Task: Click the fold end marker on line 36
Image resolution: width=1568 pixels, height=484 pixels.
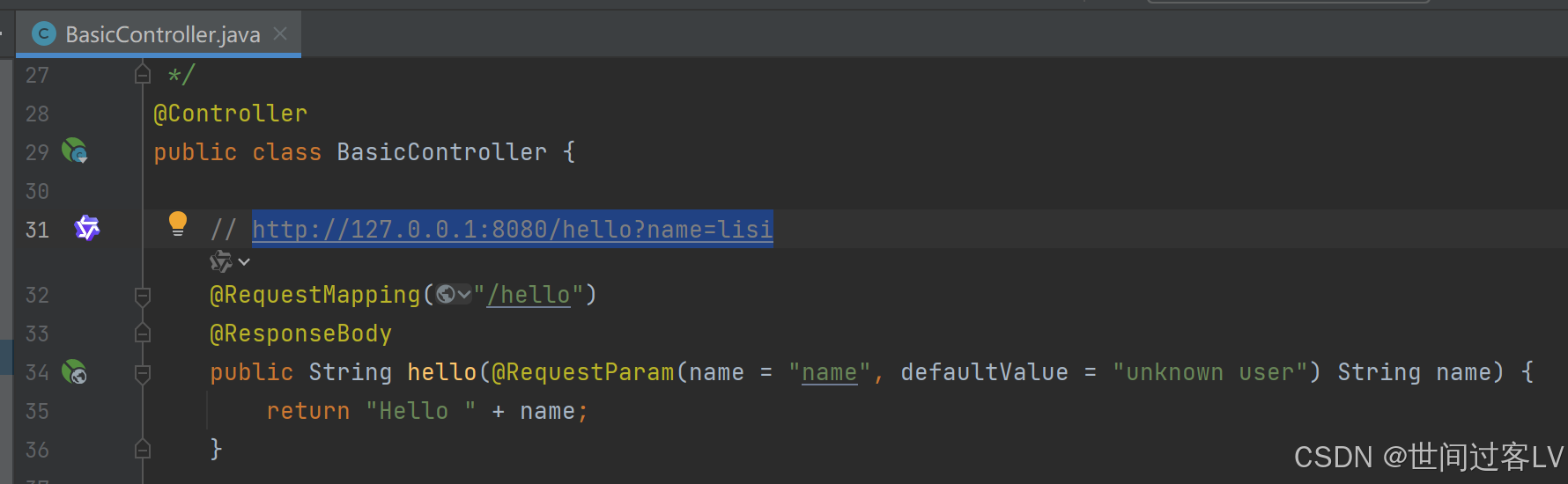Action: pyautogui.click(x=143, y=450)
